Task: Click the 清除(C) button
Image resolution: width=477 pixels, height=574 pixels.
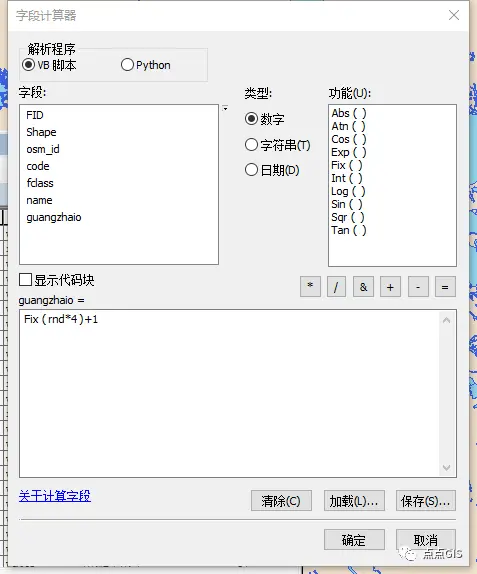Action: [x=281, y=500]
